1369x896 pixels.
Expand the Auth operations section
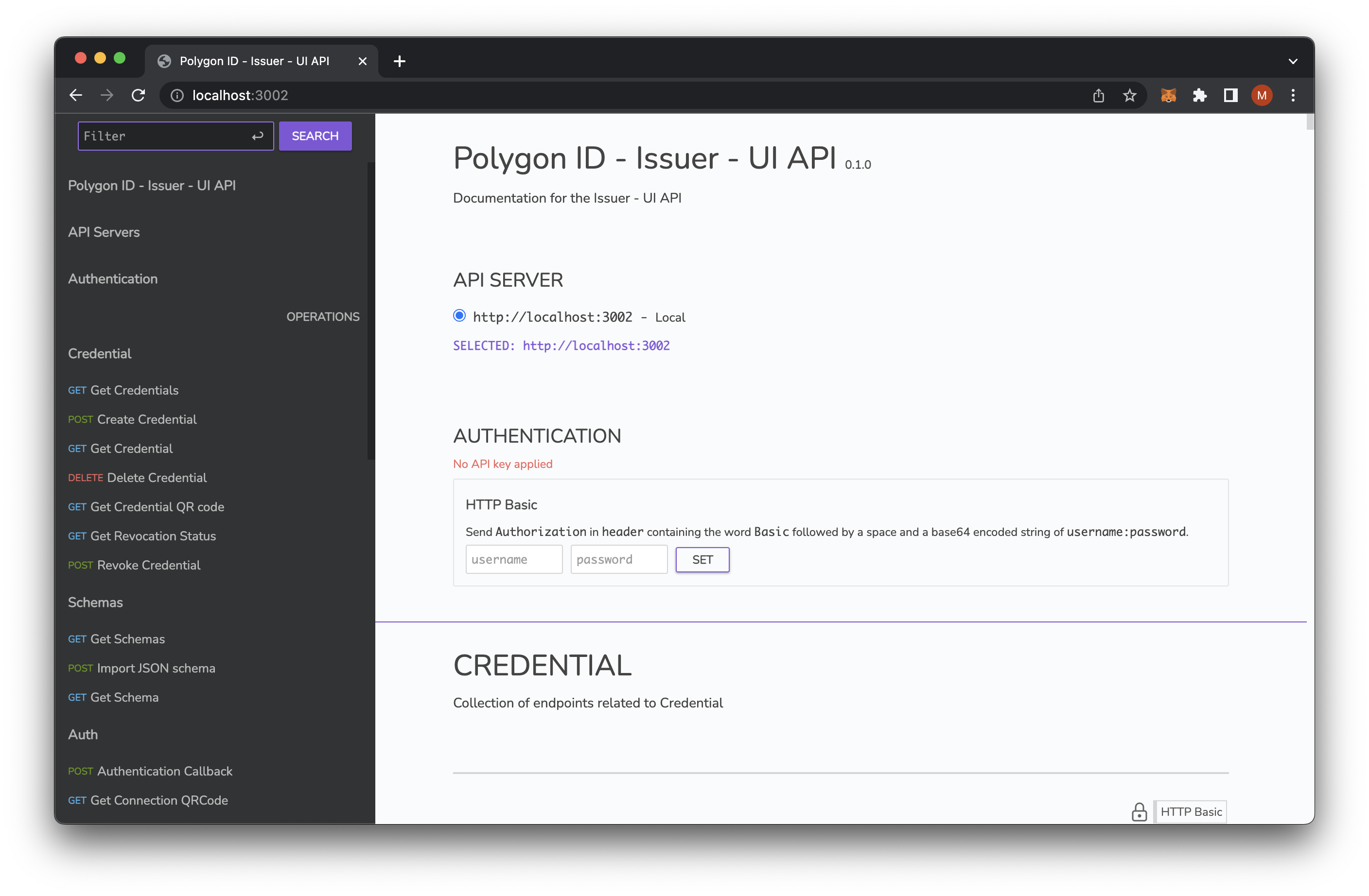click(82, 734)
